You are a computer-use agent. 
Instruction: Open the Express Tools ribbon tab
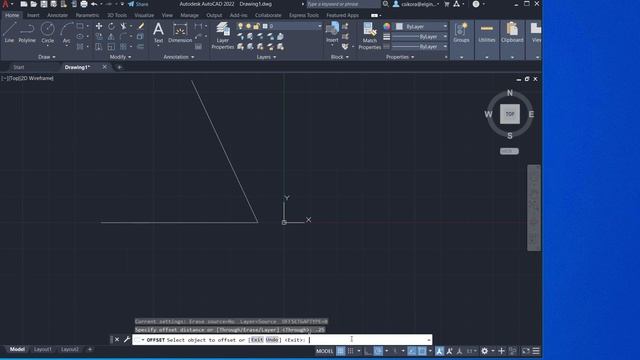tap(304, 15)
